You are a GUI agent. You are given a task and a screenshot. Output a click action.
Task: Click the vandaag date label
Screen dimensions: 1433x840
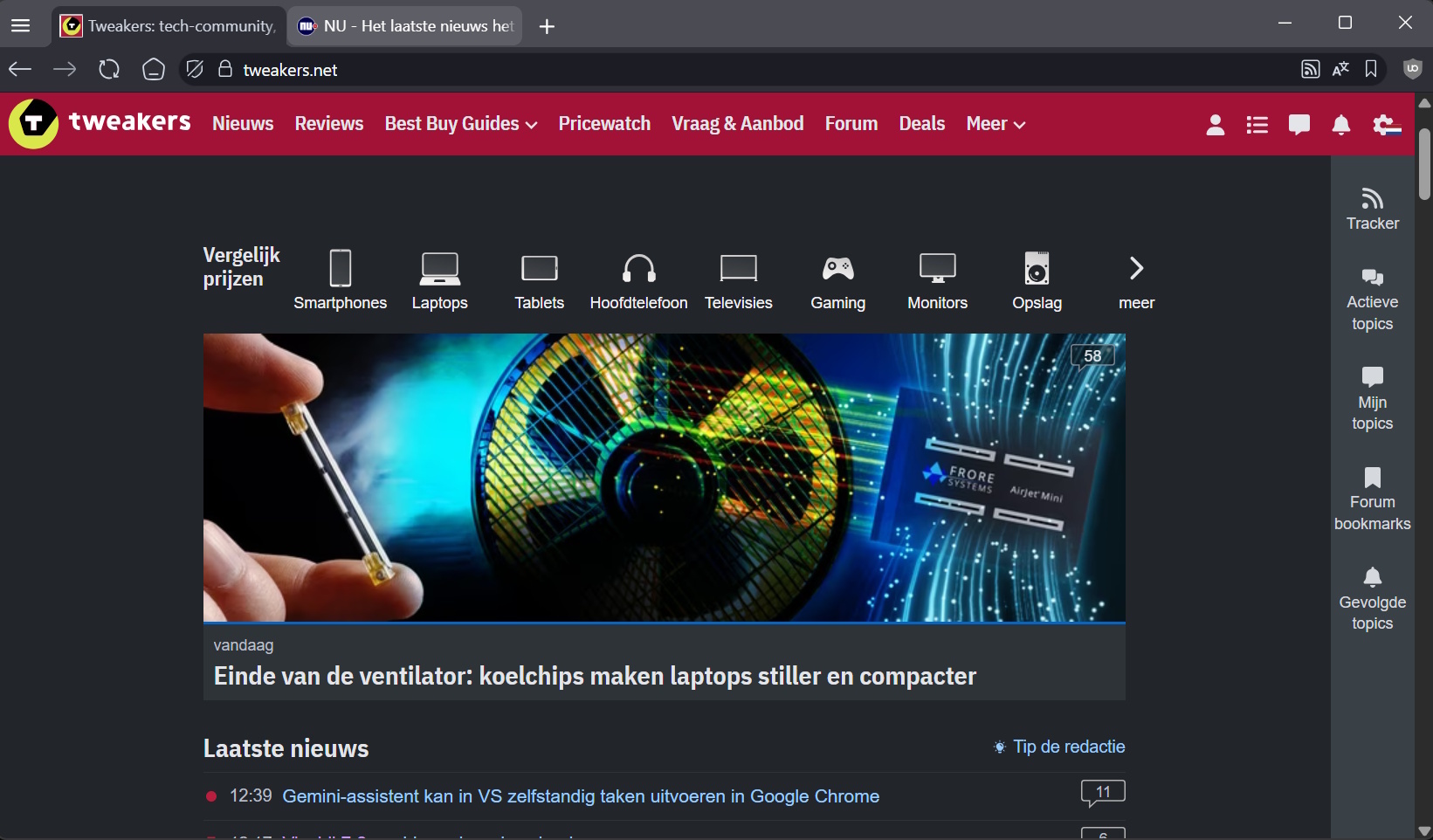[x=244, y=645]
